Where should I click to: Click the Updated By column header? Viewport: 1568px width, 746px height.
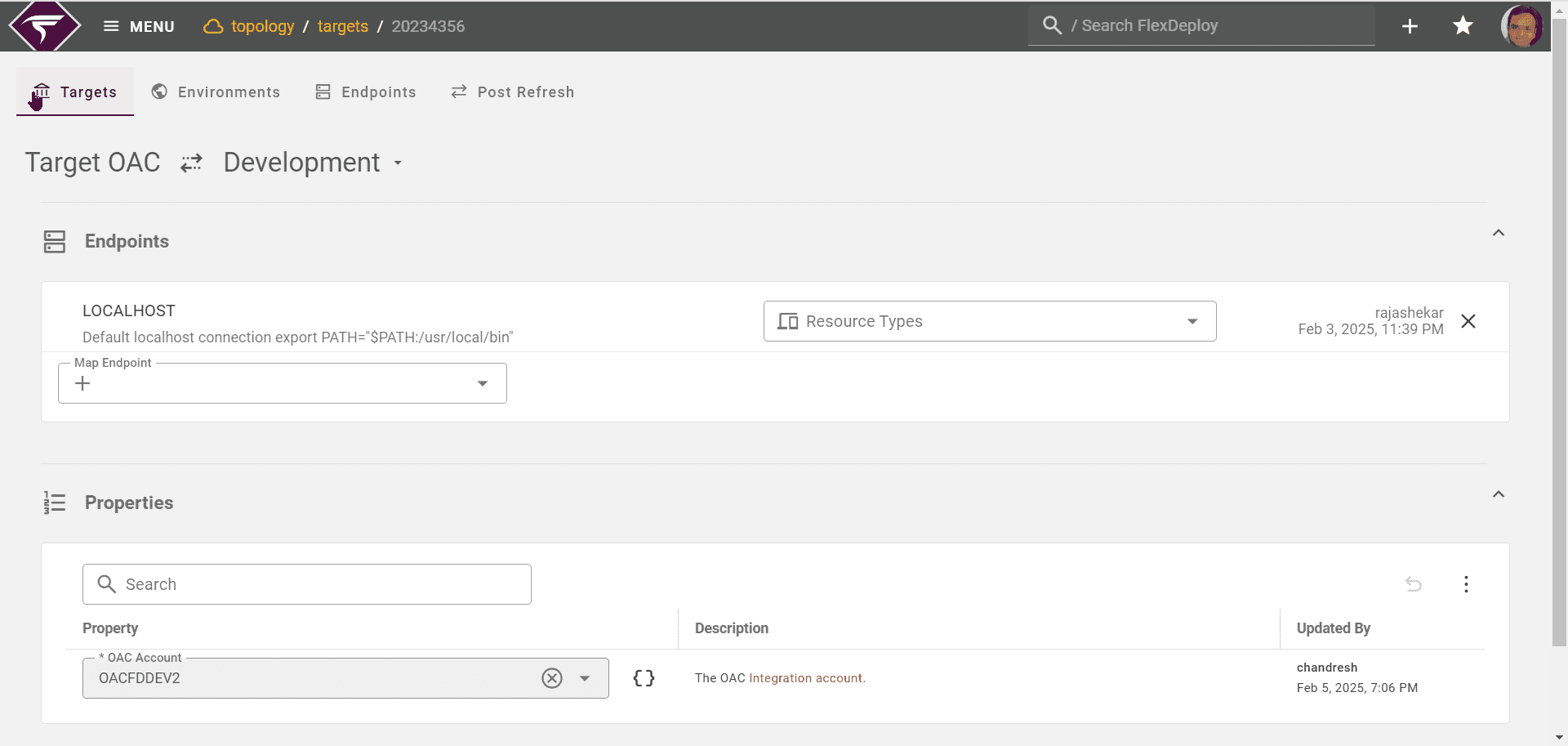[1334, 628]
